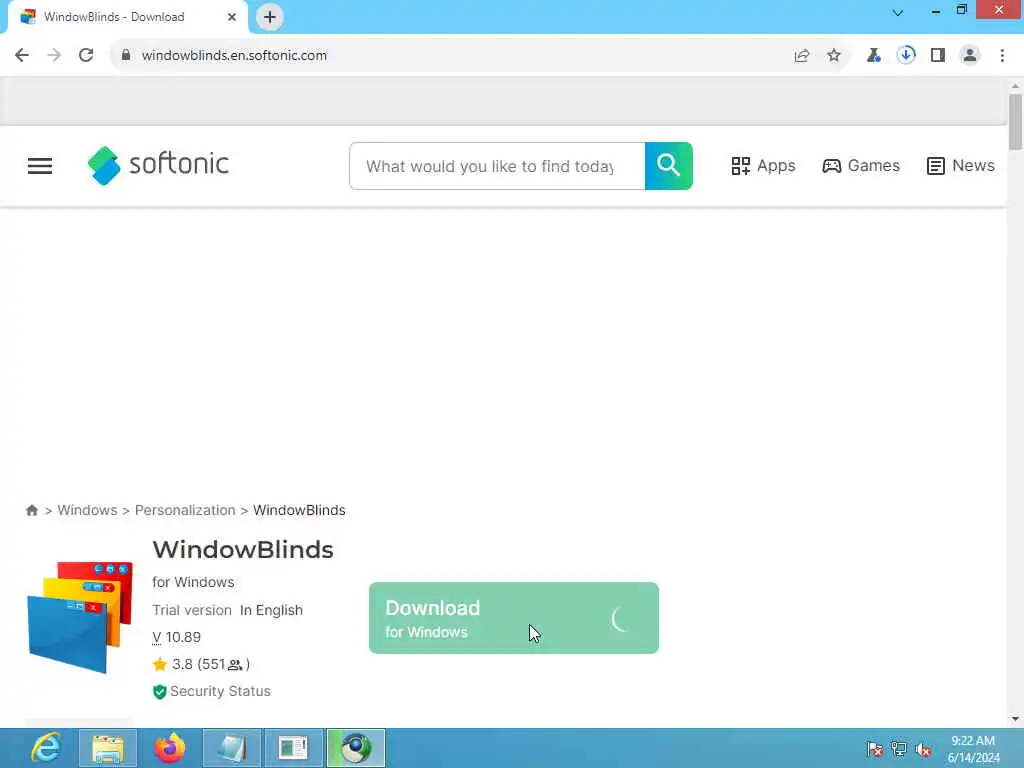Expand tab search chevron
Viewport: 1024px width, 768px height.
pyautogui.click(x=898, y=12)
